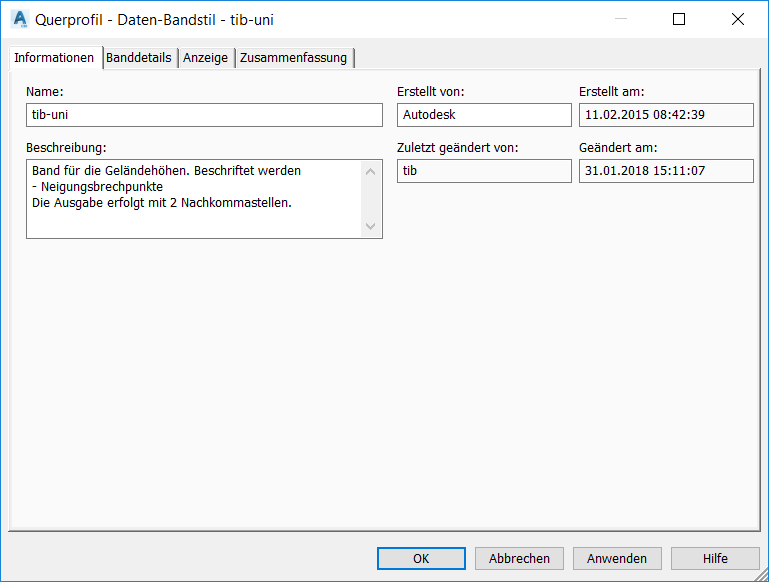Click the Erstellt am date field
The height and width of the screenshot is (582, 769).
(665, 115)
